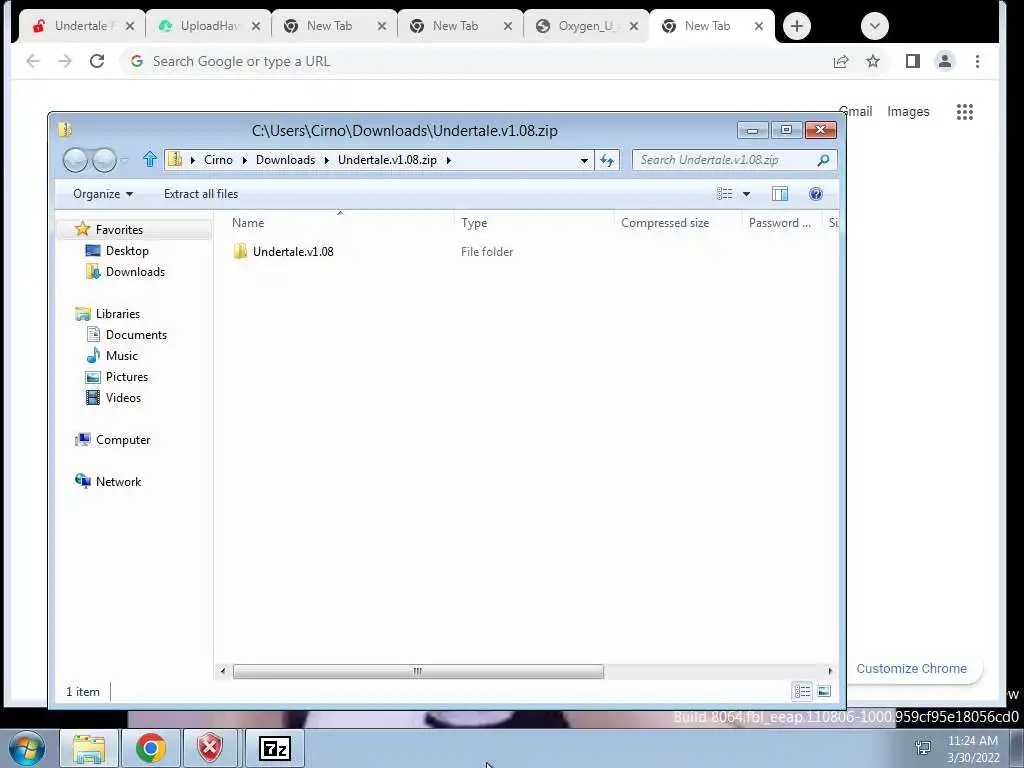This screenshot has height=768, width=1024.
Task: Switch to the UploadHaven Chrome tab
Action: click(209, 26)
